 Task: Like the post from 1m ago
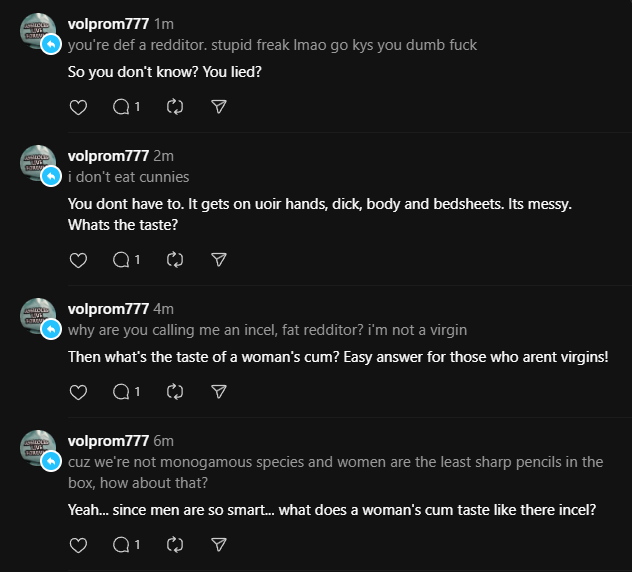click(78, 106)
